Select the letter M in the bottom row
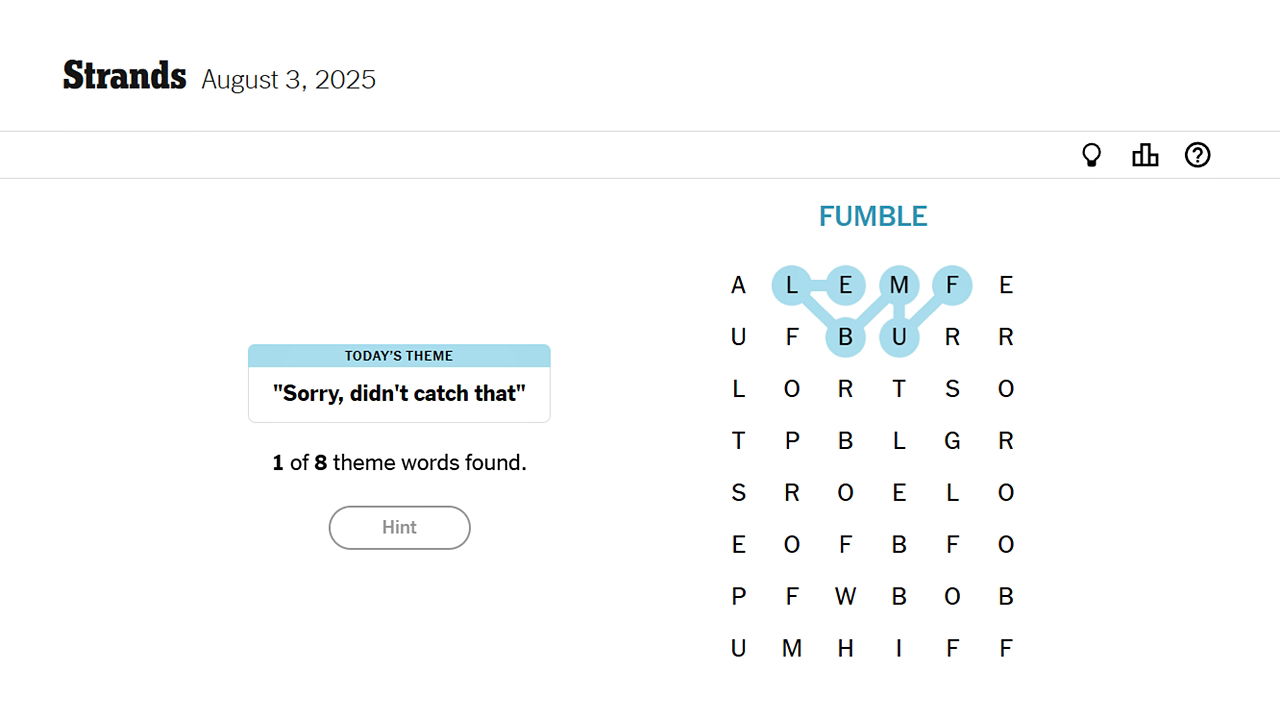 [x=791, y=649]
